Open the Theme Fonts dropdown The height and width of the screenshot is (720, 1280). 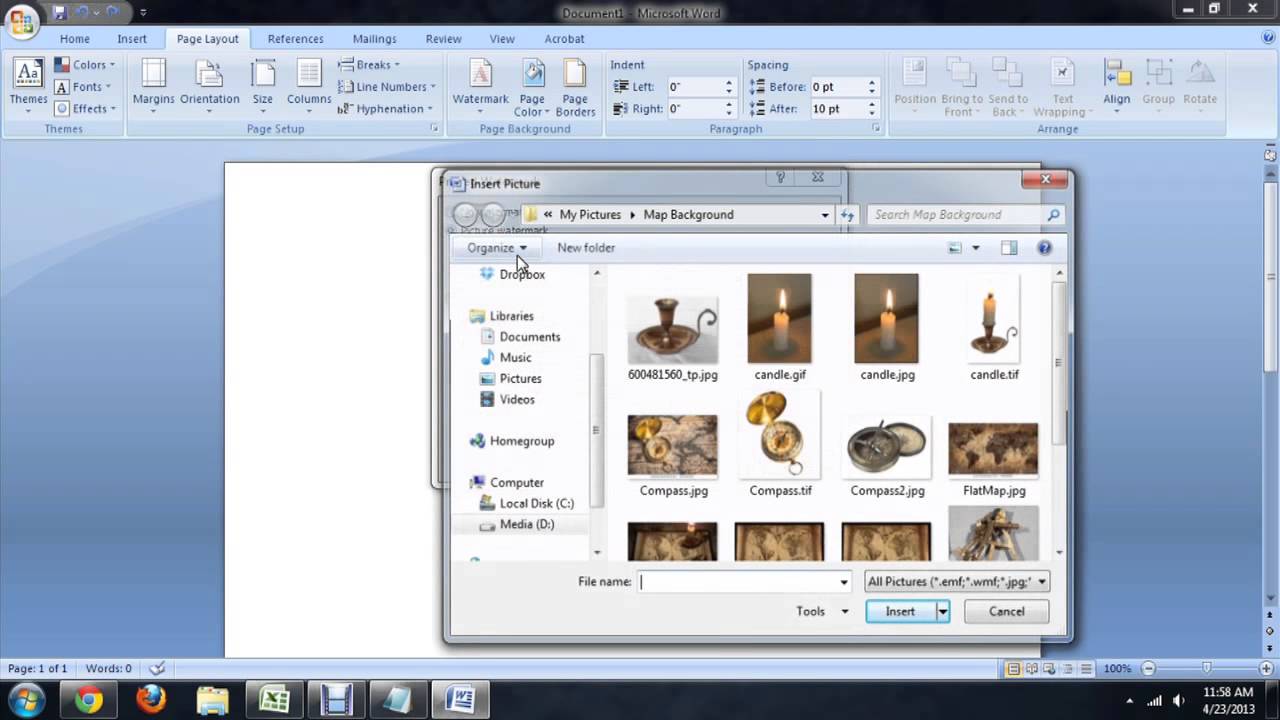tap(85, 87)
